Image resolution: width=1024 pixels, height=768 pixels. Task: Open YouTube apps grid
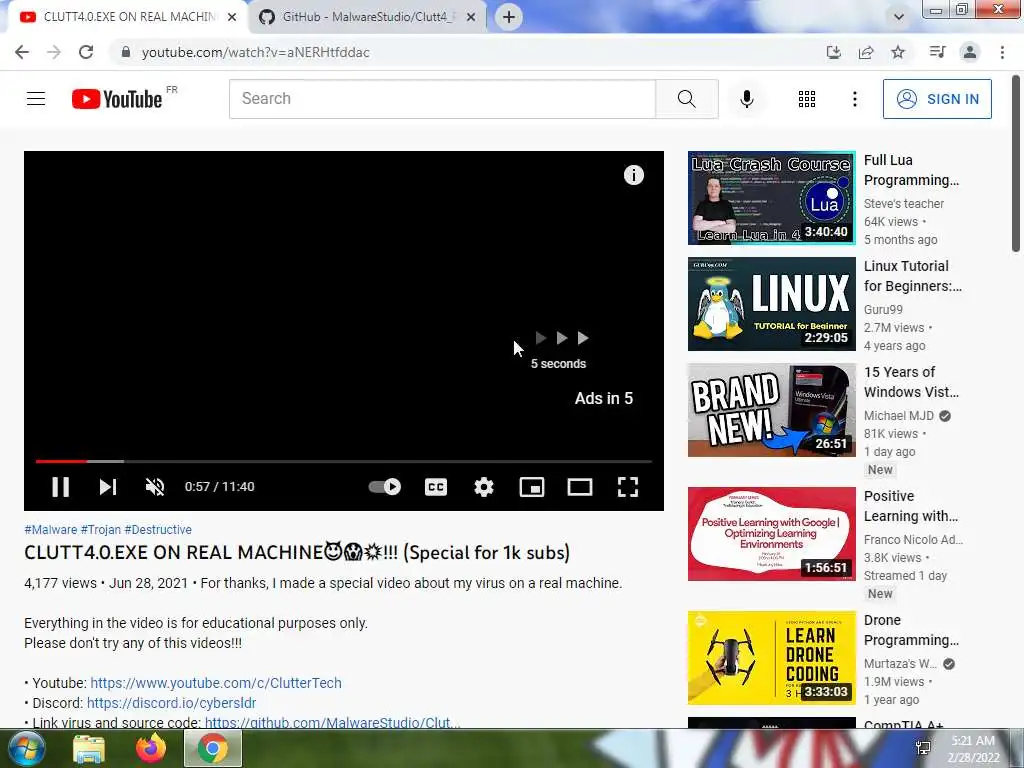(807, 99)
